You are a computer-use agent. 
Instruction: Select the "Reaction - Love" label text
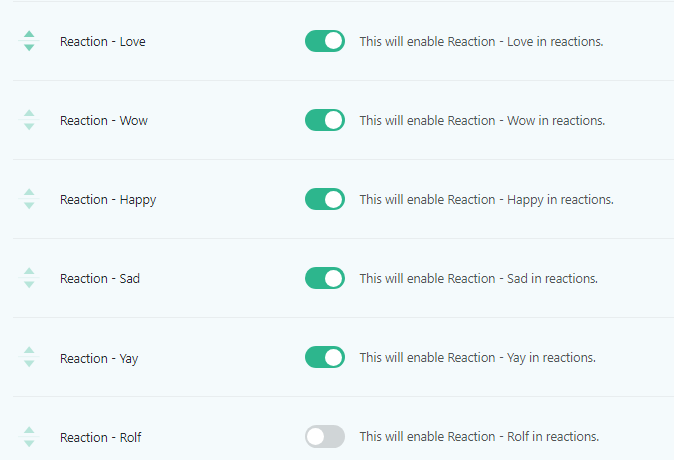coord(102,42)
